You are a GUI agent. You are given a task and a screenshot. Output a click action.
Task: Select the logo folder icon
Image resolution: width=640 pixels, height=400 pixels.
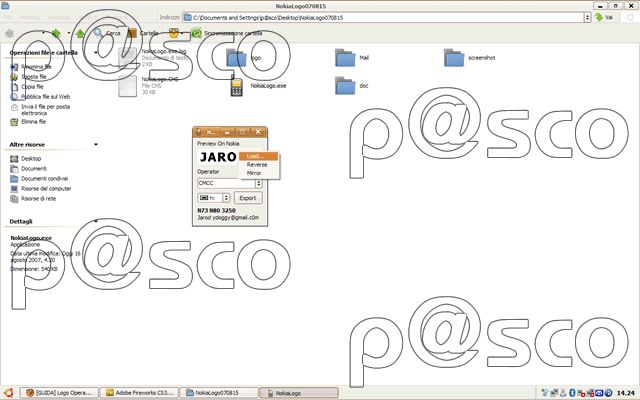click(236, 58)
